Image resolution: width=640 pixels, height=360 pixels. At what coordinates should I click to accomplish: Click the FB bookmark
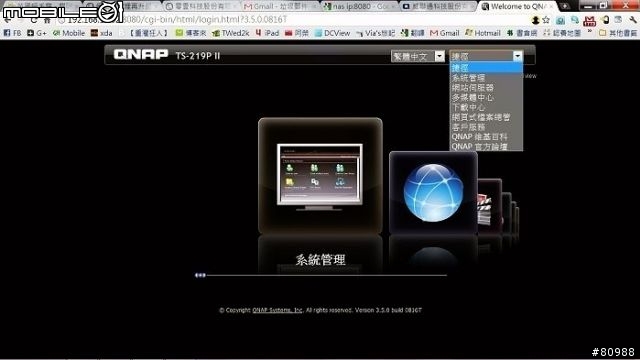(12, 33)
